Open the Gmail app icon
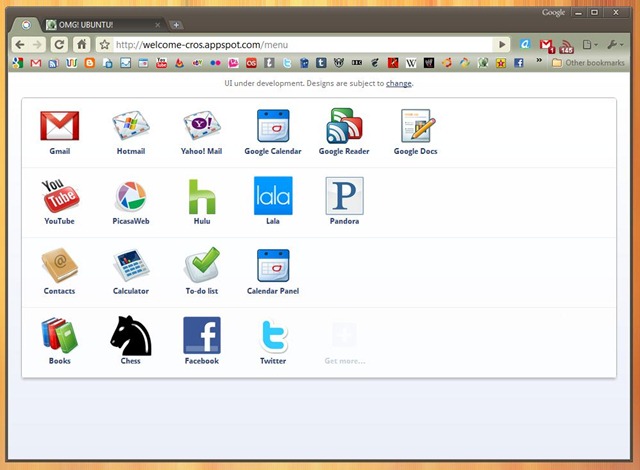This screenshot has height=470, width=640. point(60,126)
